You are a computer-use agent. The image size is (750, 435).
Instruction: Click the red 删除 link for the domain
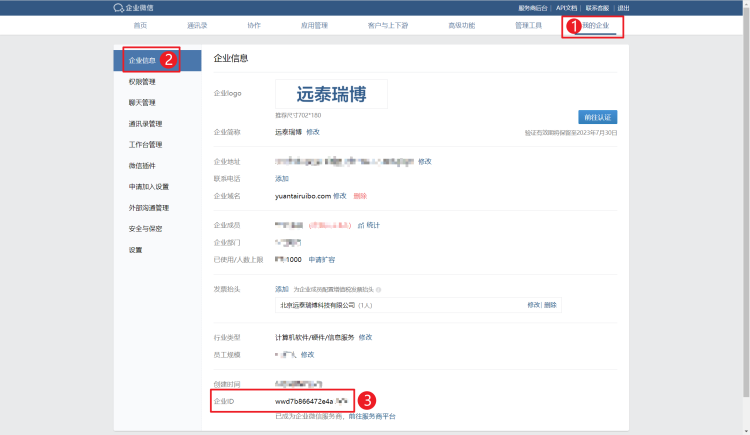pyautogui.click(x=360, y=196)
